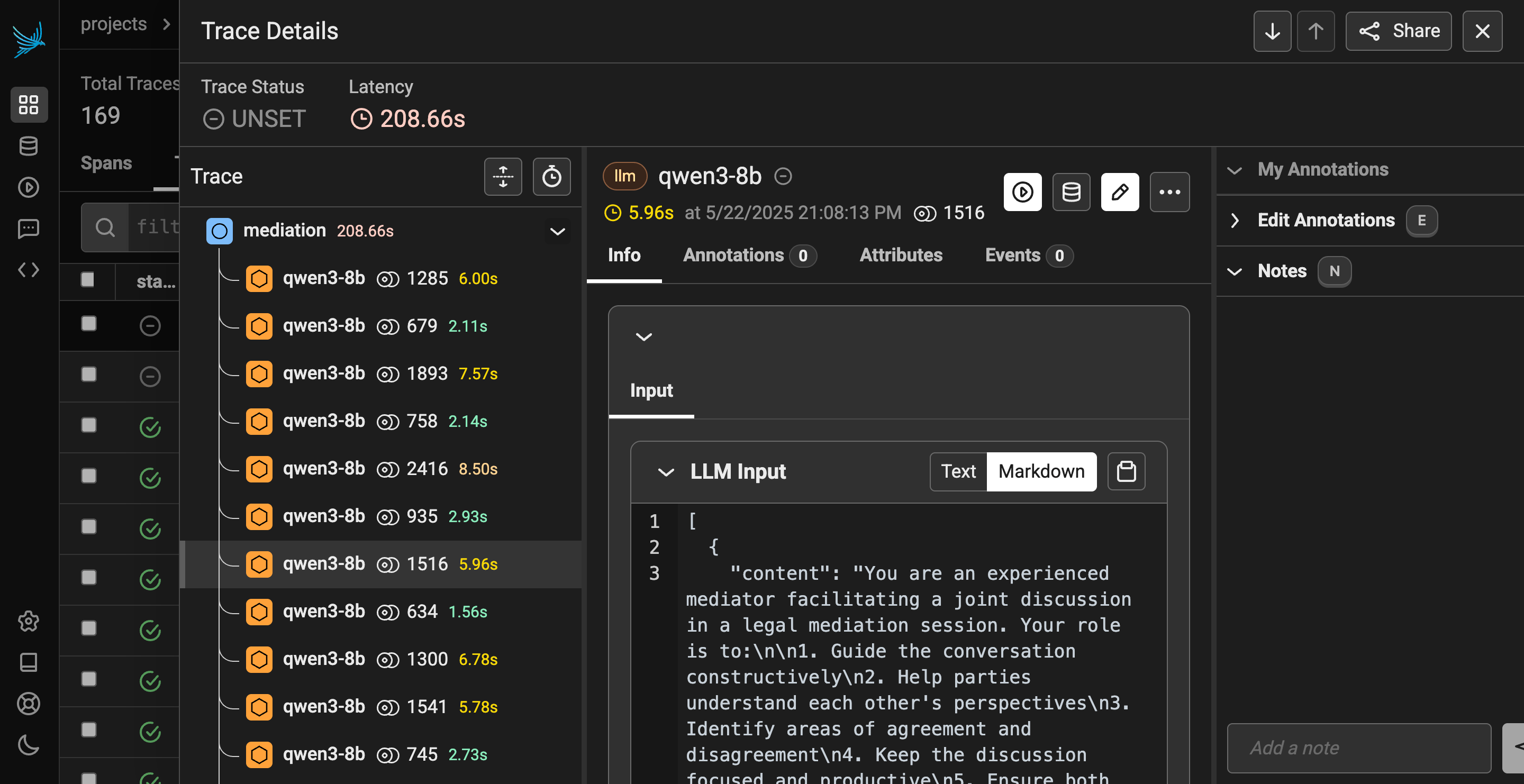Click the annotate pencil button
The image size is (1524, 784).
pyautogui.click(x=1120, y=192)
